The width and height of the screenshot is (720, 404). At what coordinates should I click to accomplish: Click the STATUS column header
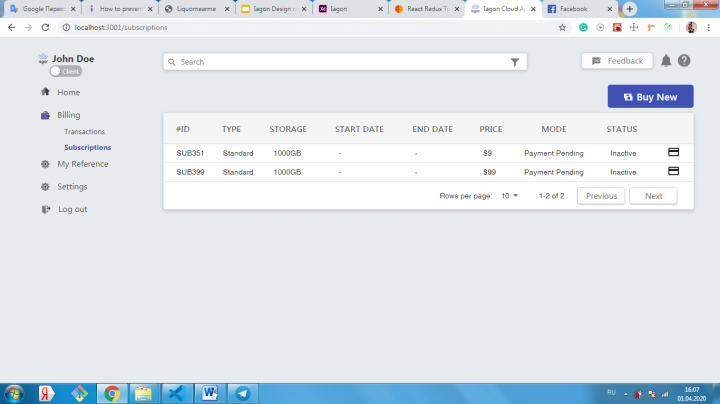coord(621,129)
